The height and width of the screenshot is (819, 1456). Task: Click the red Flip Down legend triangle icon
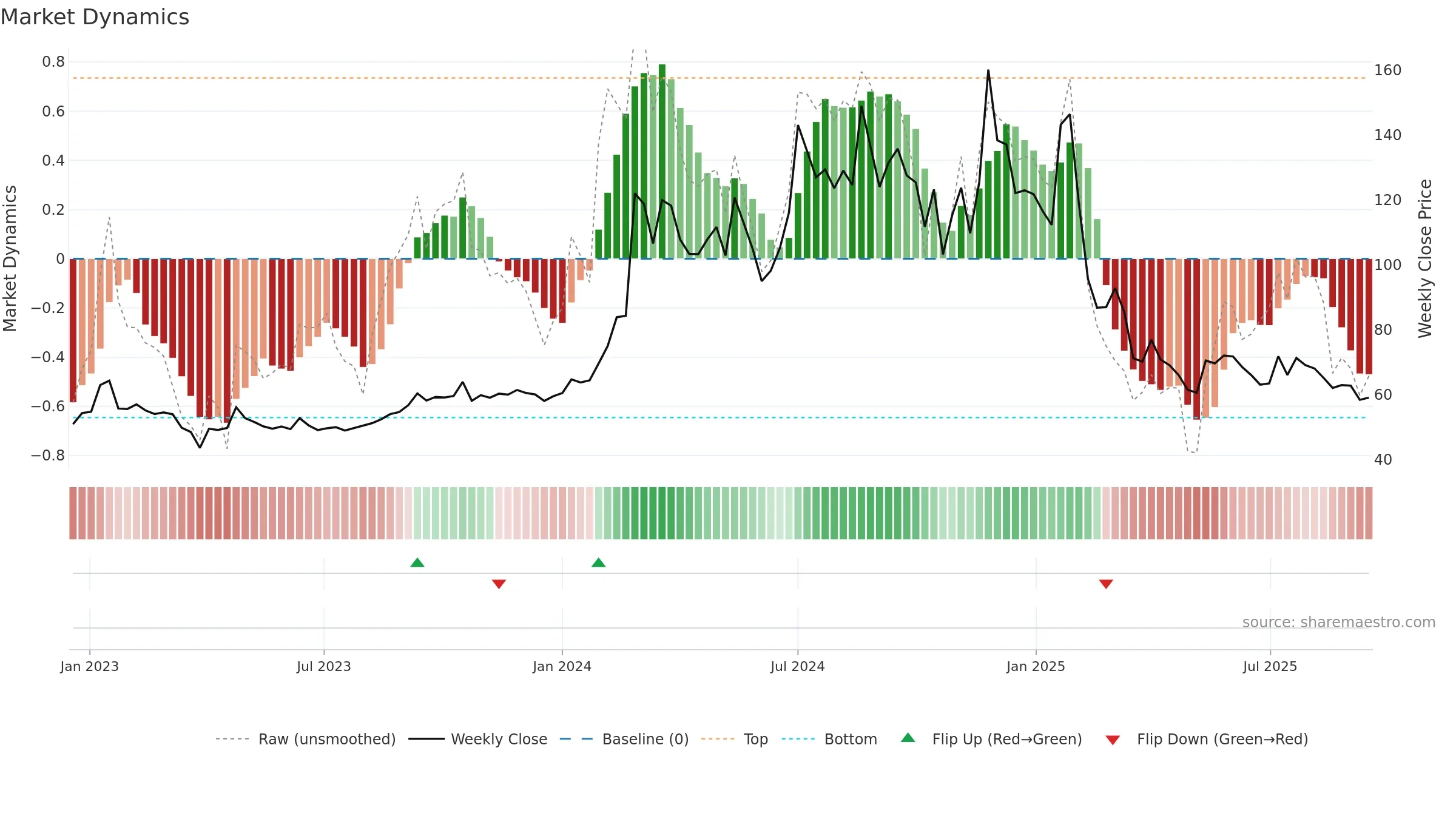coord(1113,740)
